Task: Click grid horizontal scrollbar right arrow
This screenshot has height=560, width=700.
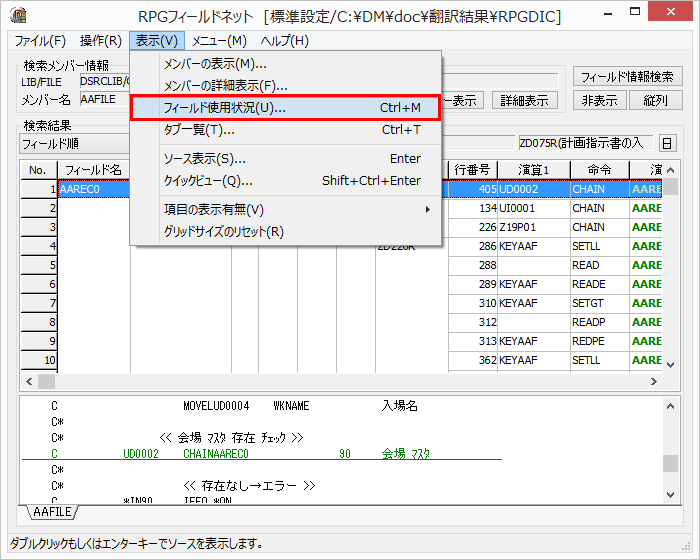Action: point(654,381)
